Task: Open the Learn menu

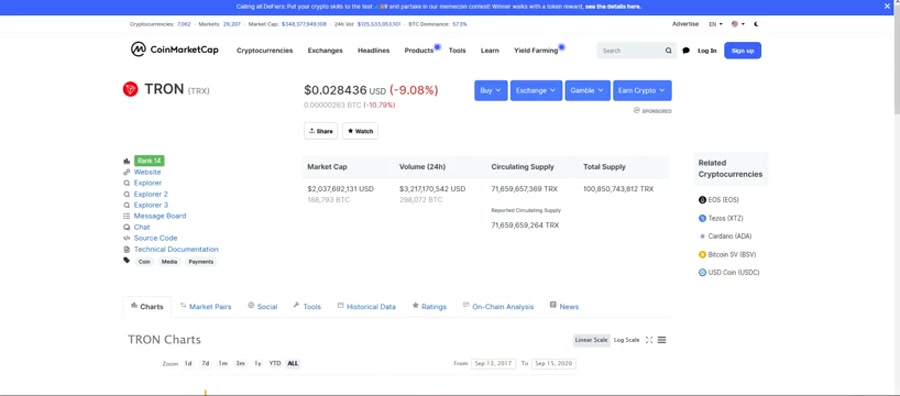Action: (490, 51)
